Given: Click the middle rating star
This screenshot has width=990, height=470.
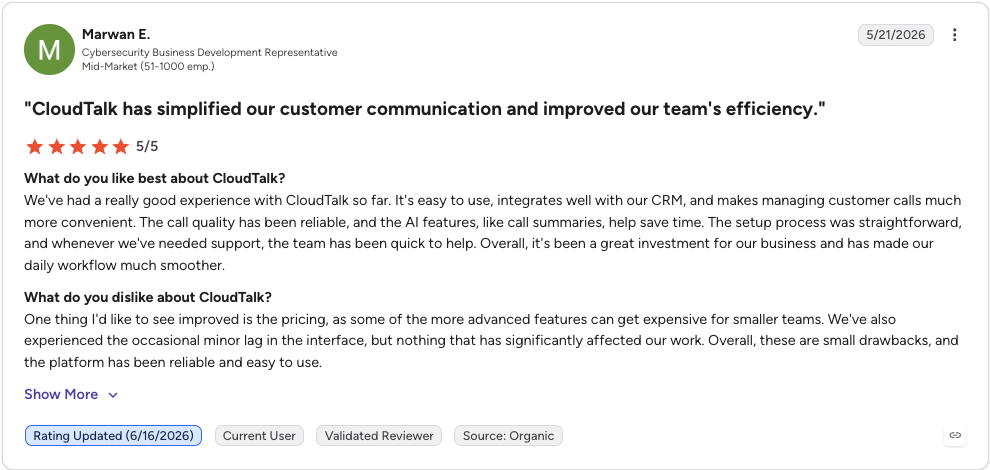Looking at the screenshot, I should coord(78,147).
